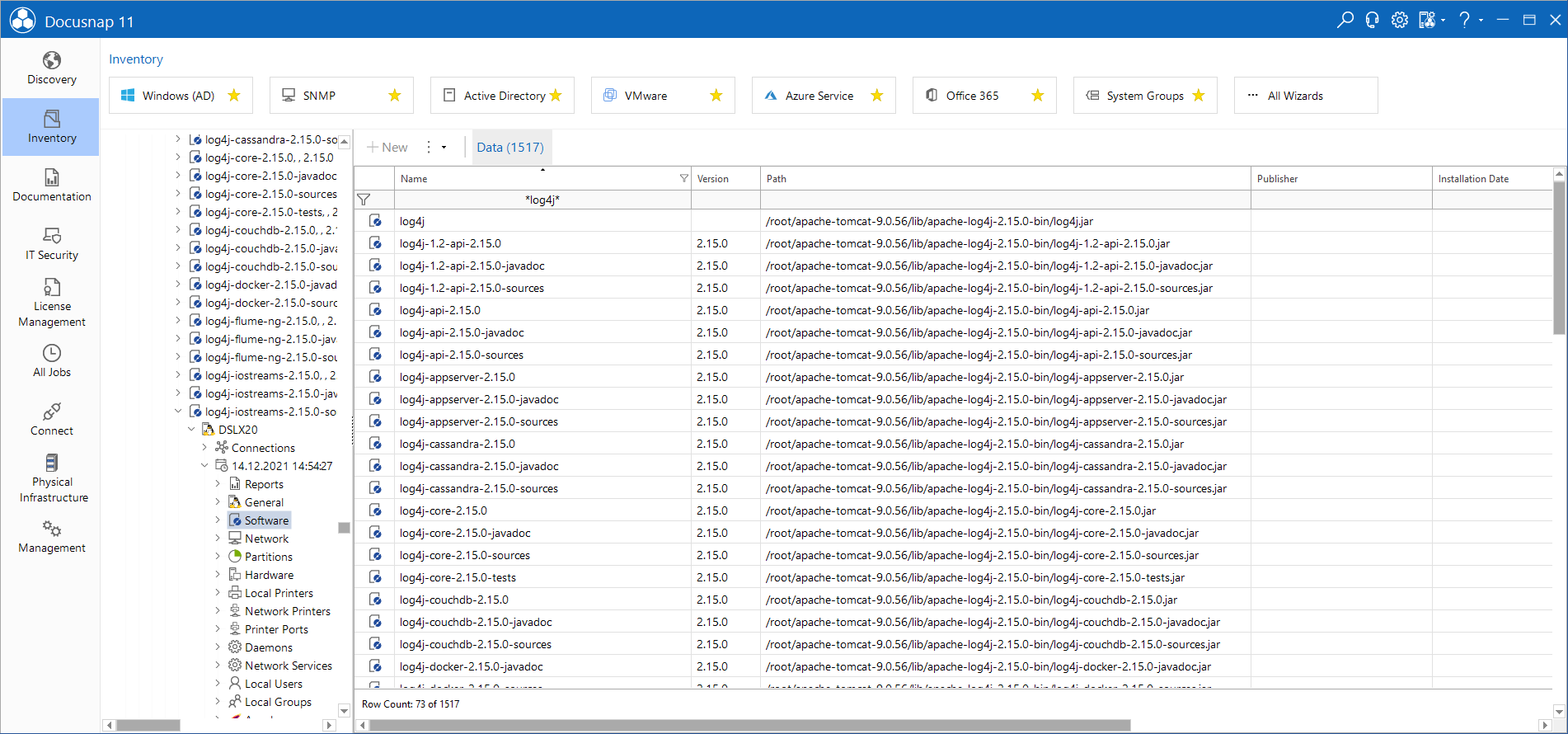This screenshot has height=734, width=1568.
Task: Open the settings gear in title bar
Action: click(x=1399, y=20)
